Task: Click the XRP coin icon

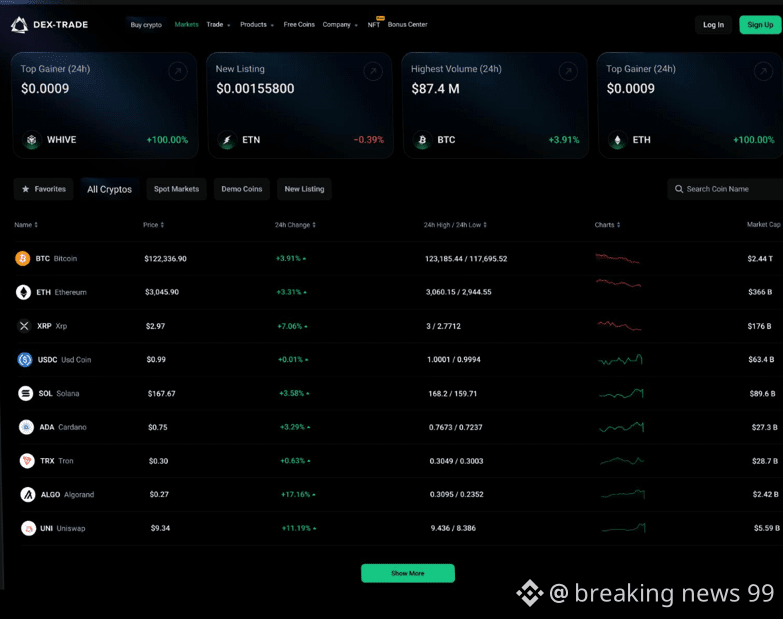Action: pyautogui.click(x=24, y=326)
